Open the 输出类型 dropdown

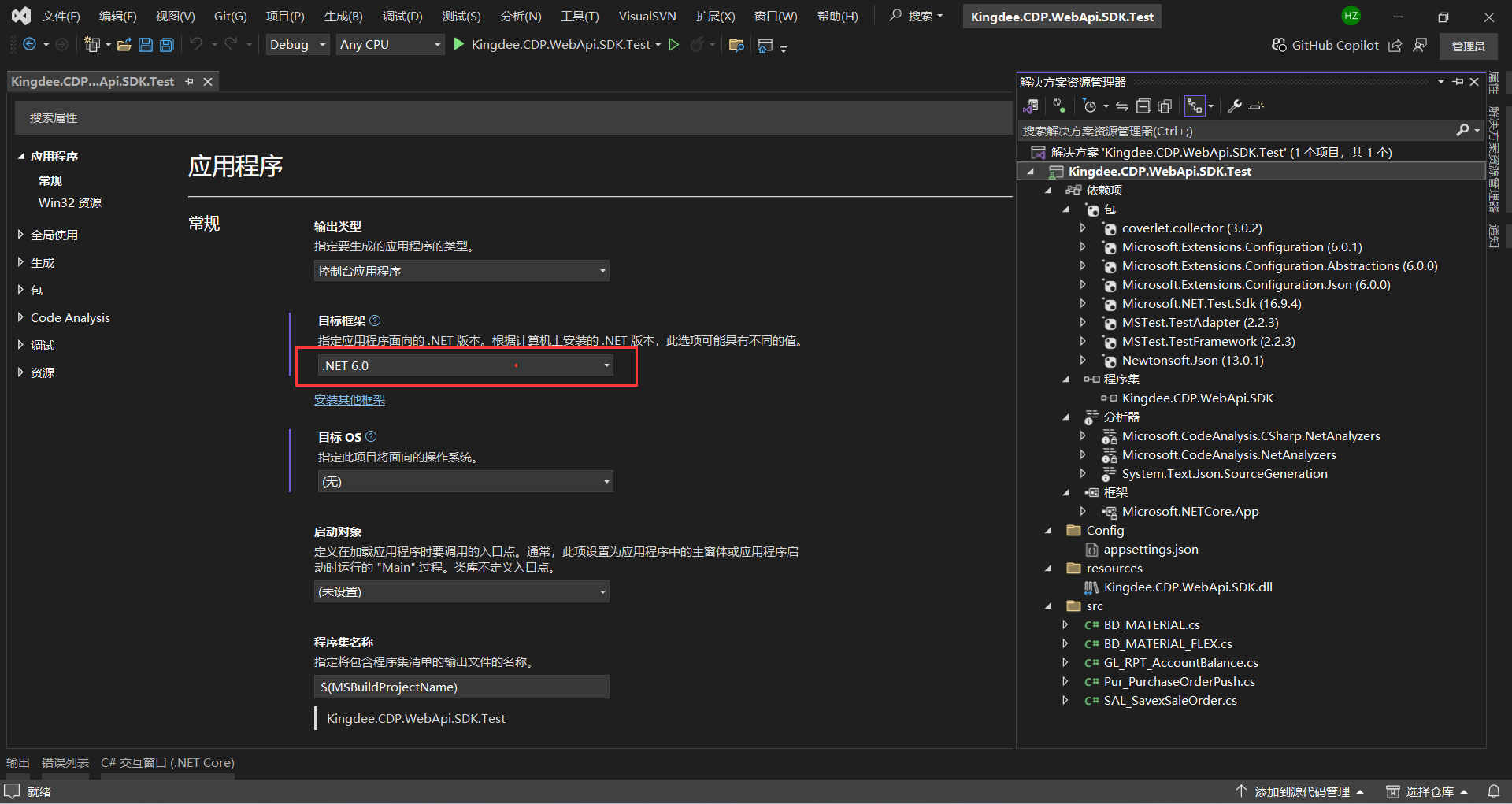pyautogui.click(x=461, y=271)
